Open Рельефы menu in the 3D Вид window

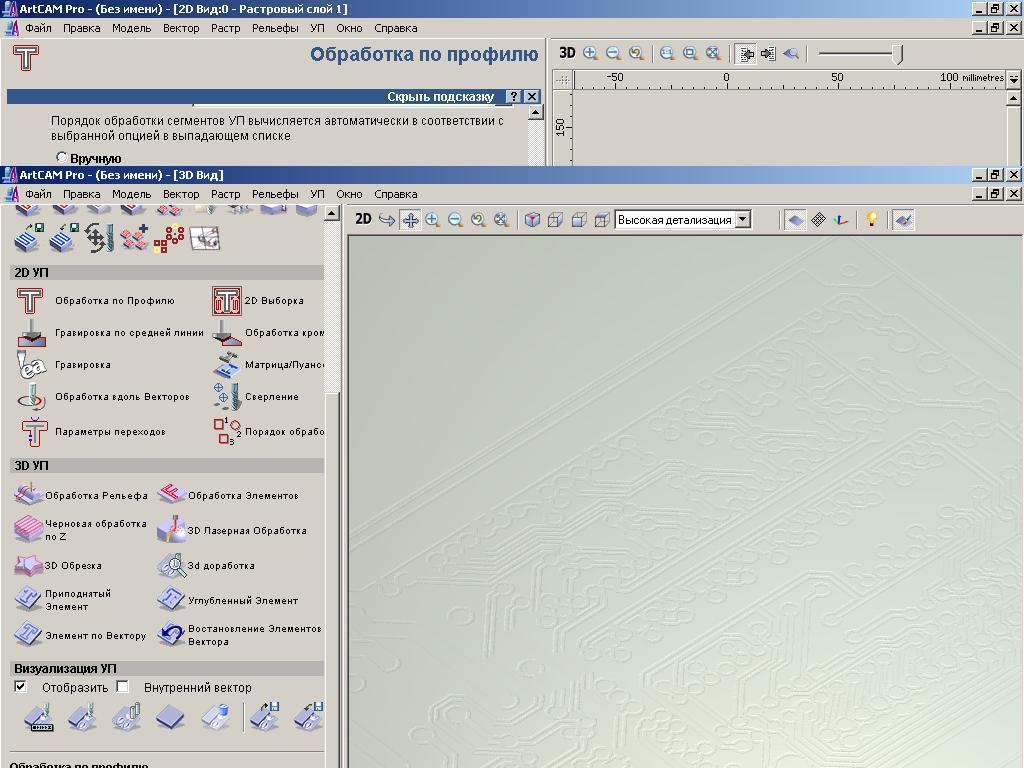(275, 194)
